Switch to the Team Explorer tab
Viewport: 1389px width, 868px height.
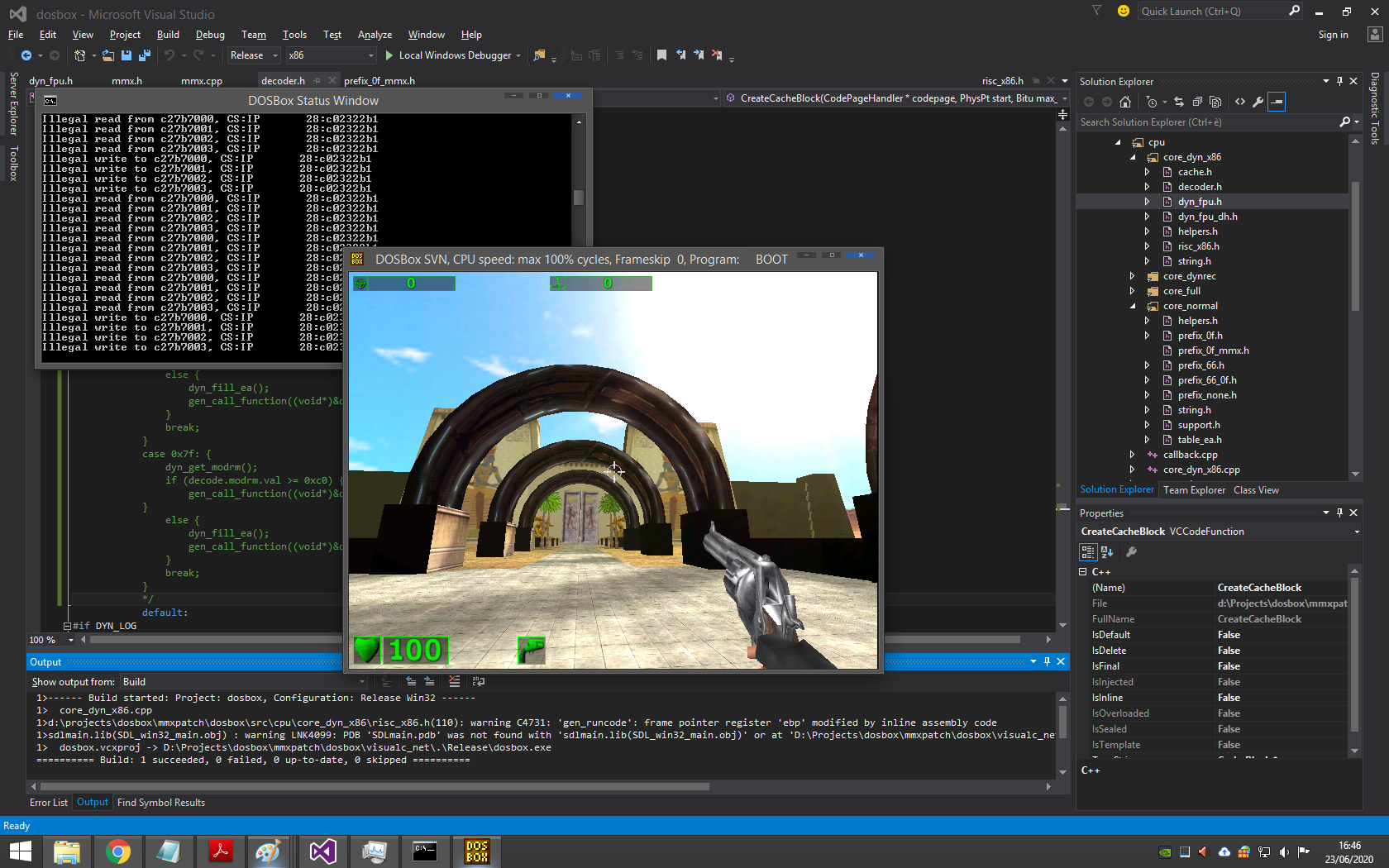click(x=1194, y=489)
